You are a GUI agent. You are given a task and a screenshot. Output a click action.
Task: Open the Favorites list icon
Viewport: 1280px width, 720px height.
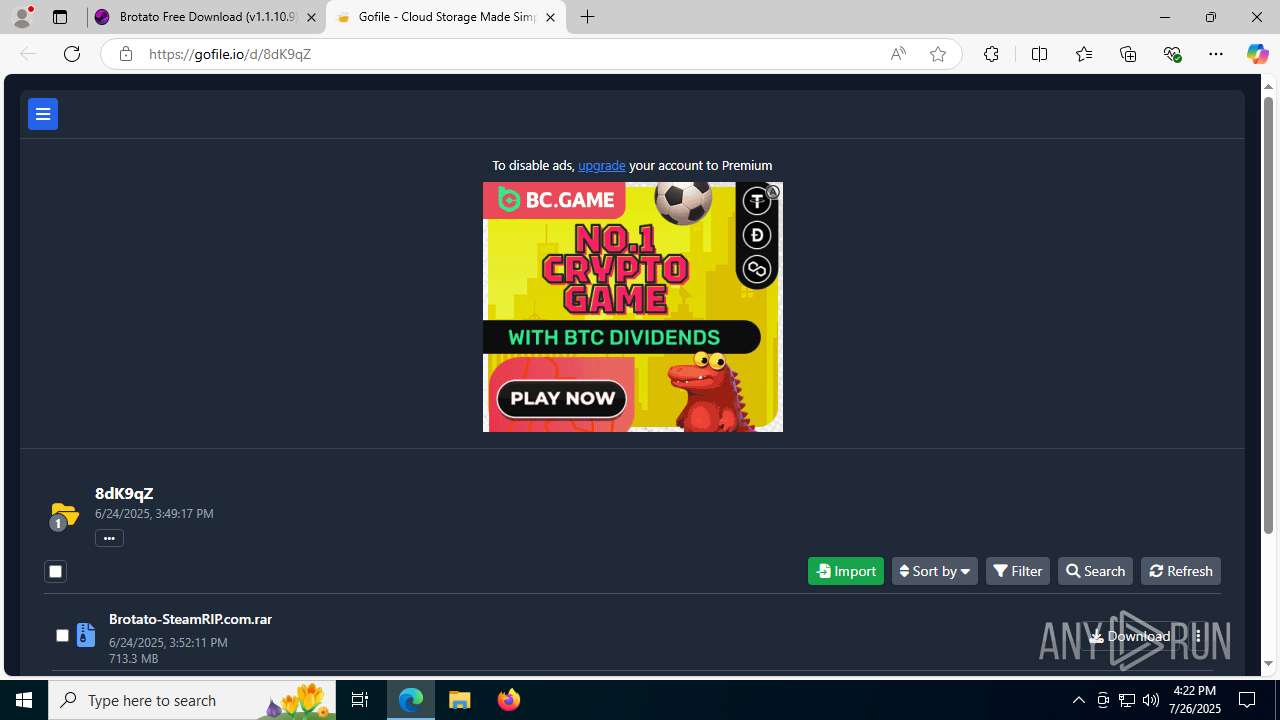(x=1084, y=54)
